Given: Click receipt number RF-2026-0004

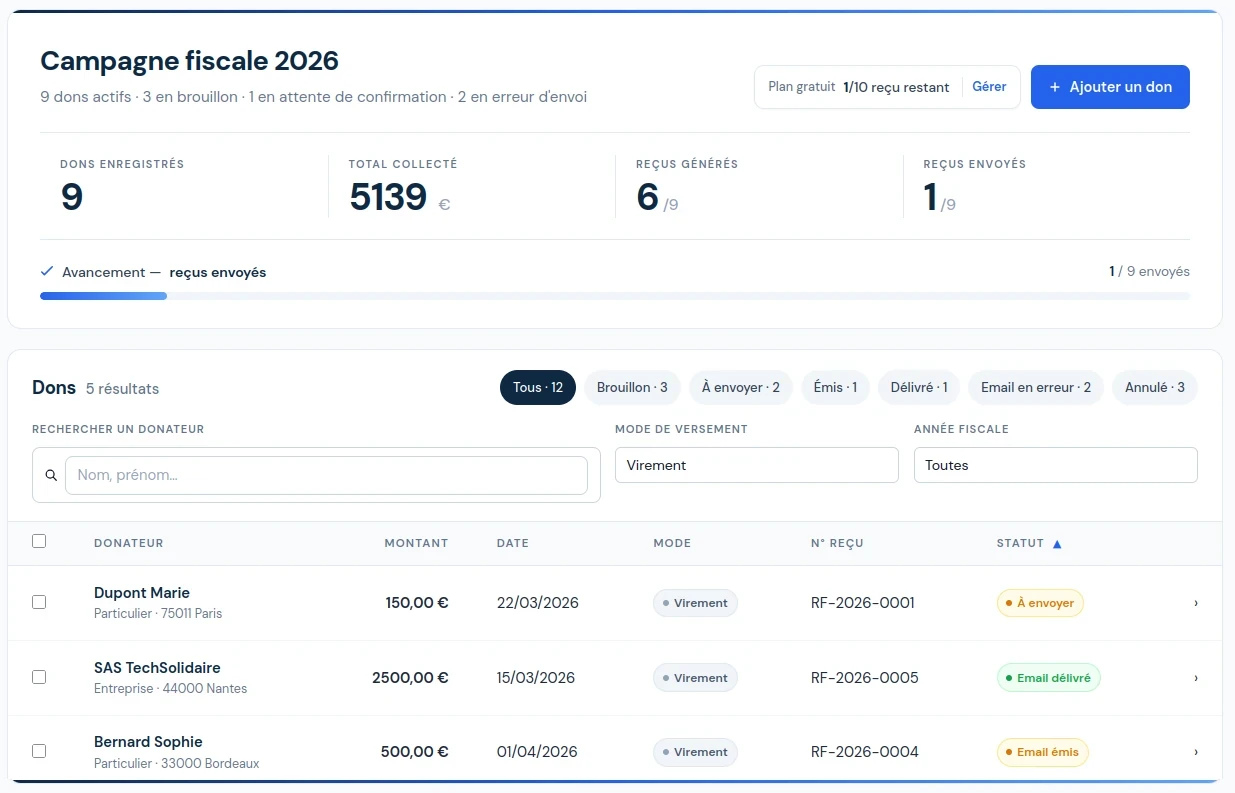Looking at the screenshot, I should click(865, 752).
